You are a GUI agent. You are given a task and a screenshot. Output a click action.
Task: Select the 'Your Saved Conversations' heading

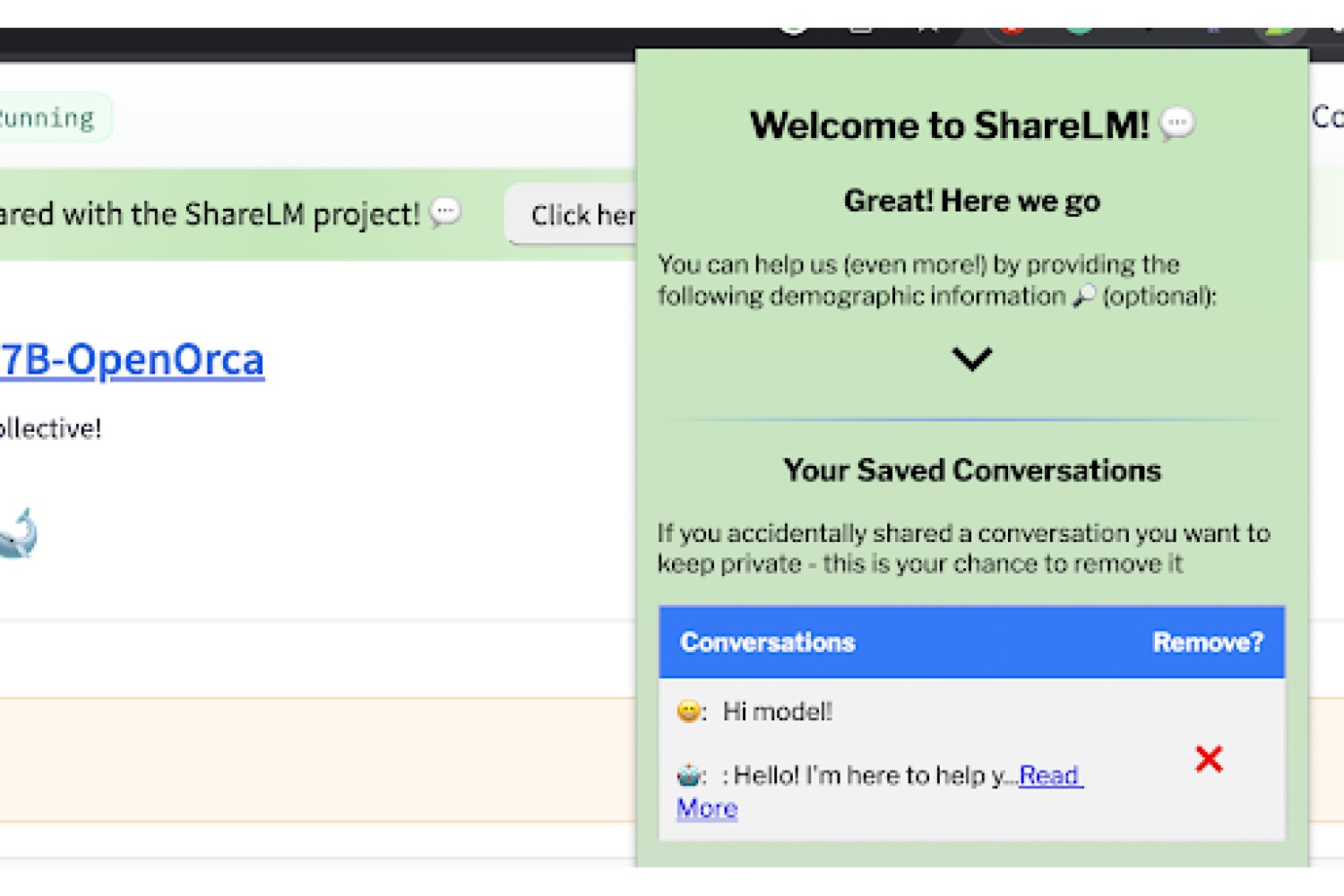[972, 470]
